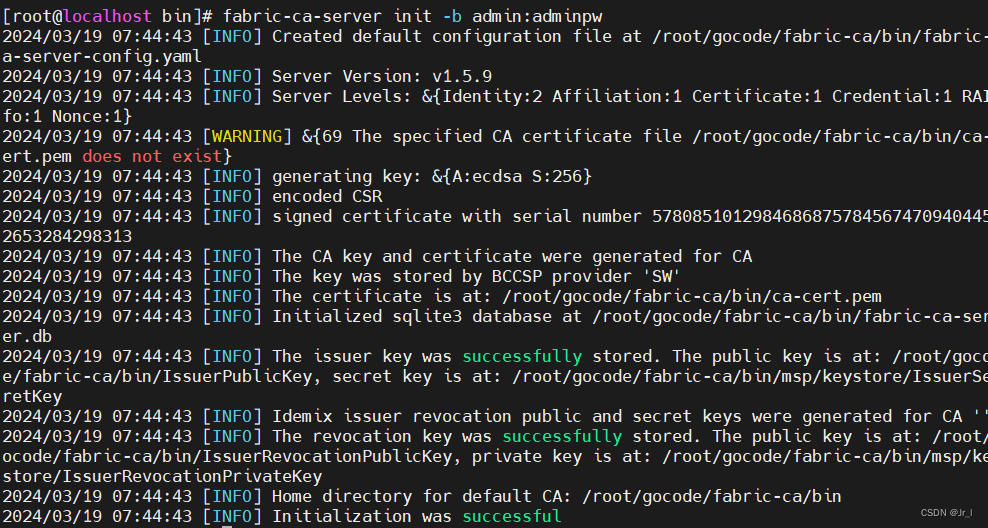
Task: Click 'The specified CA certificate file' text
Action: pyautogui.click(x=517, y=136)
